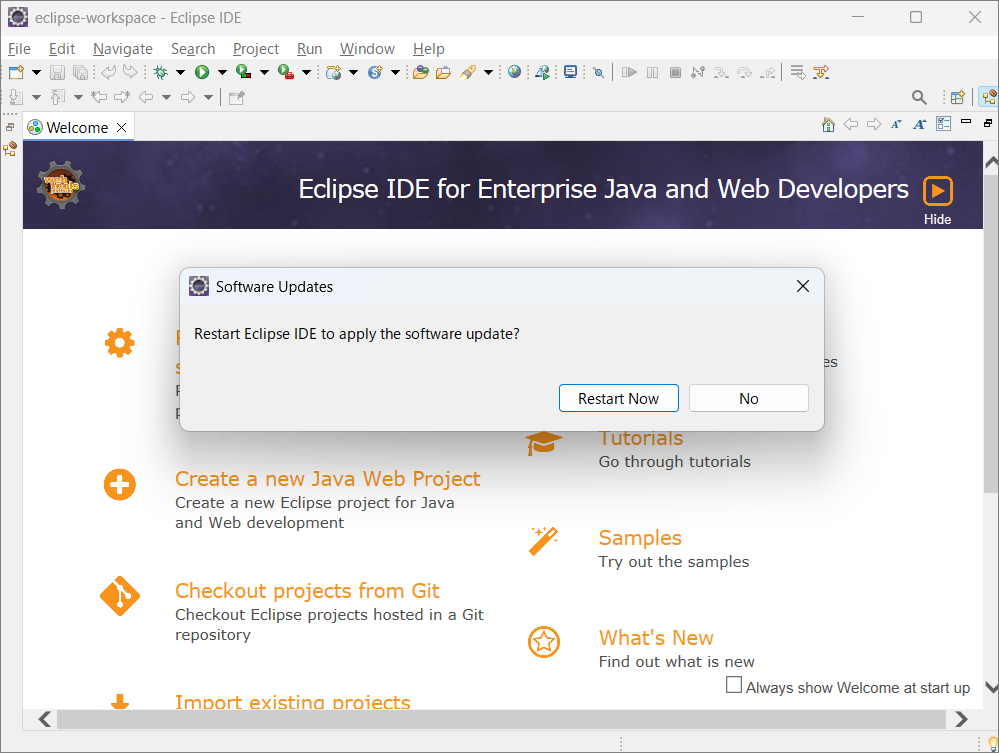Image resolution: width=999 pixels, height=753 pixels.
Task: Click the orange star What's New icon
Action: [544, 642]
